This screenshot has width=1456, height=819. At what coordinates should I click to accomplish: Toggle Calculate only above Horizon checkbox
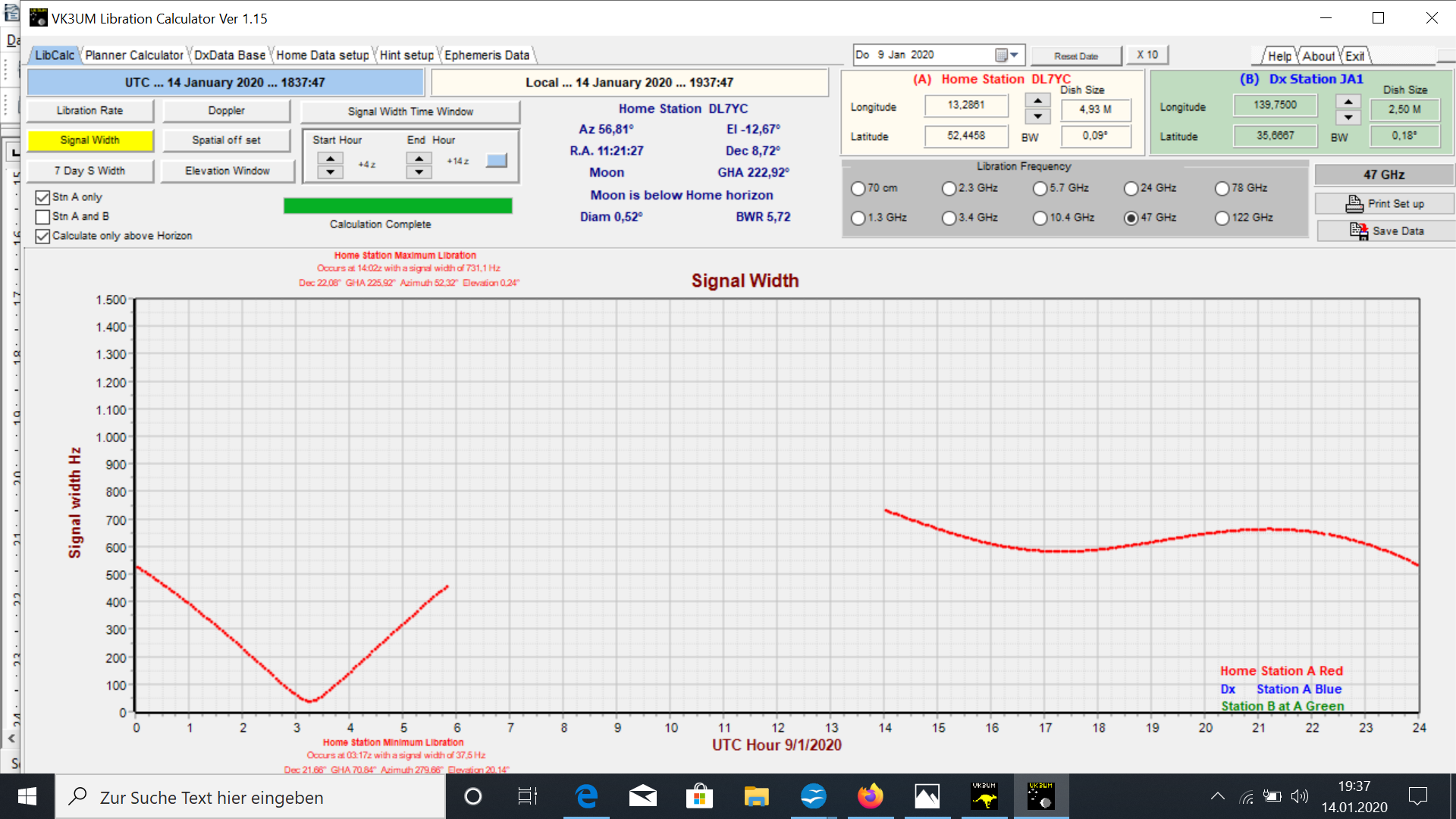point(42,237)
